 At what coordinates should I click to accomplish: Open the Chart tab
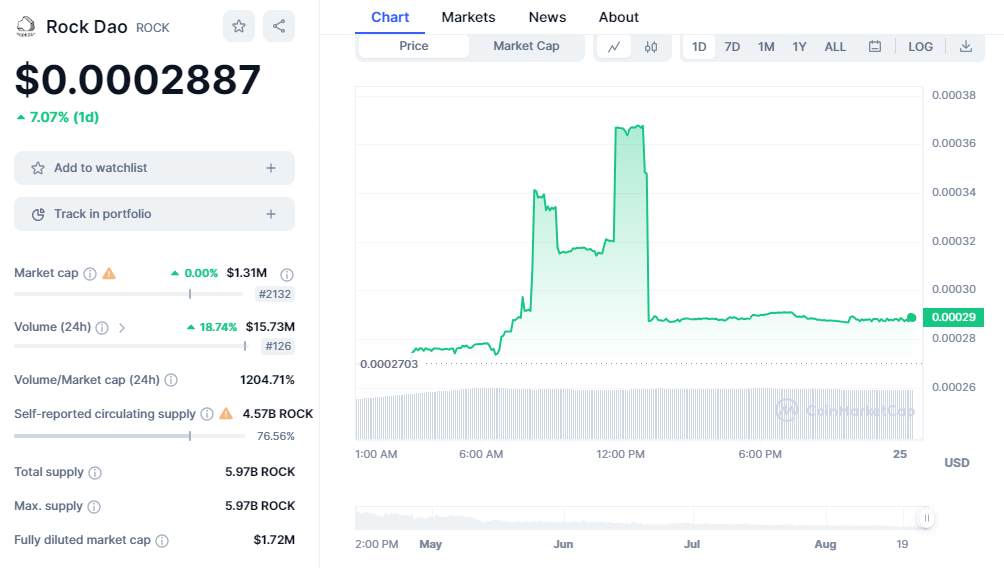pos(390,17)
